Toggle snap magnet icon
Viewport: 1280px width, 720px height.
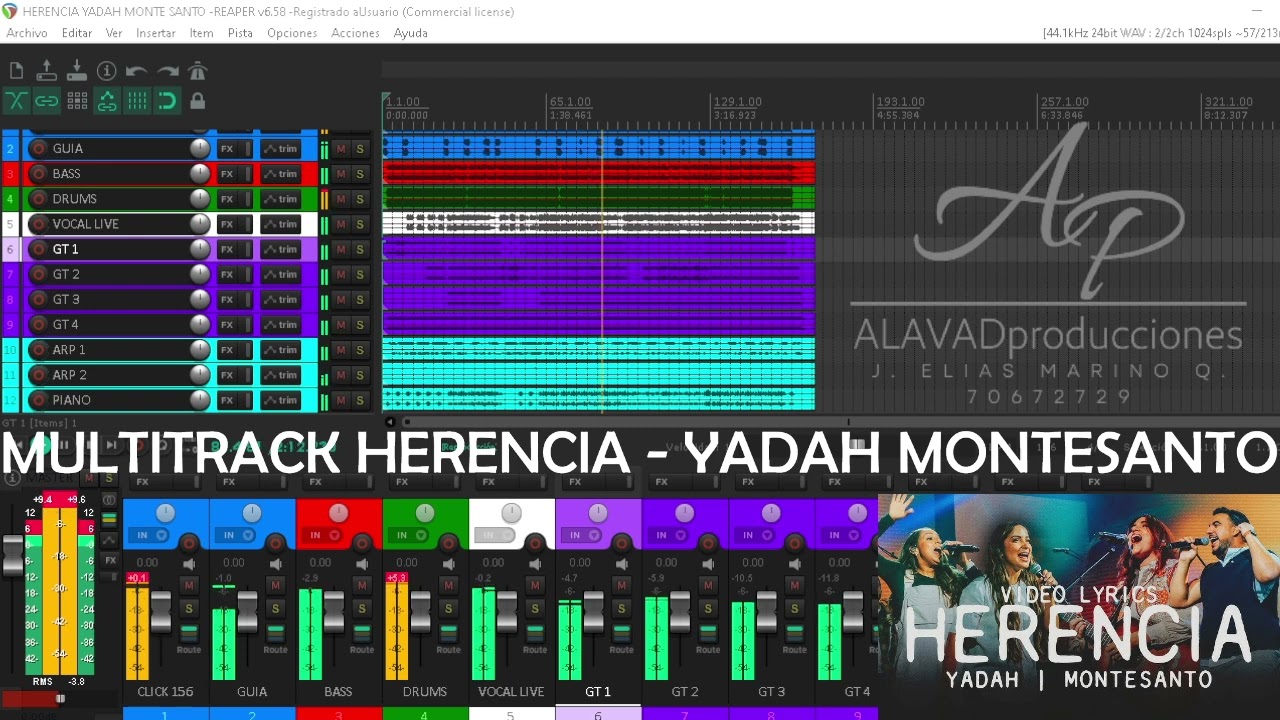(167, 101)
